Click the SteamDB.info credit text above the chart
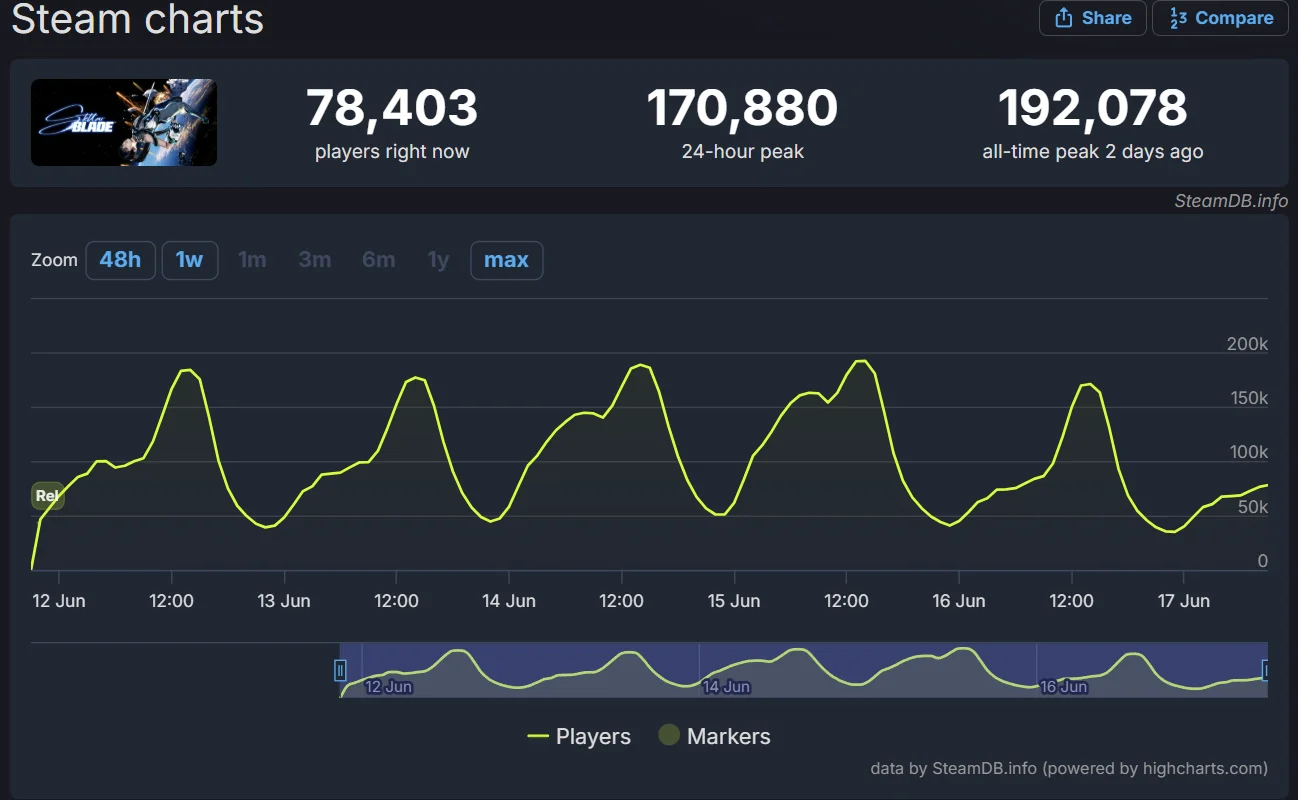Image resolution: width=1298 pixels, height=800 pixels. [1231, 201]
